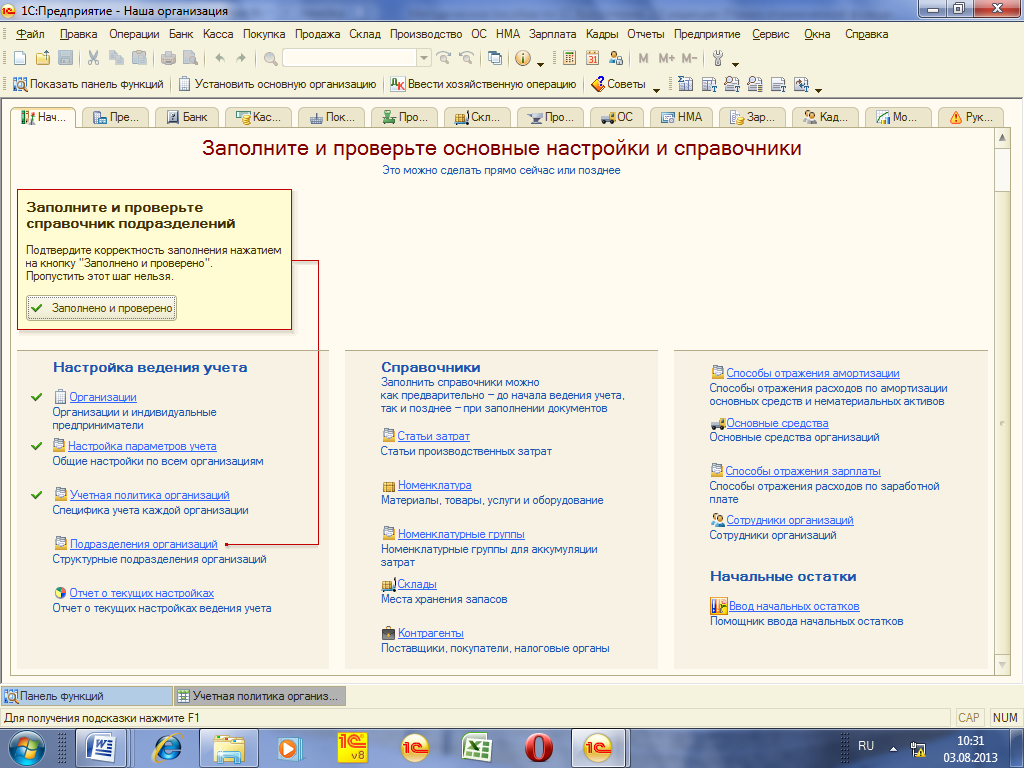Image resolution: width=1024 pixels, height=768 pixels.
Task: Click the Windows list icon in toolbar
Action: (495, 58)
